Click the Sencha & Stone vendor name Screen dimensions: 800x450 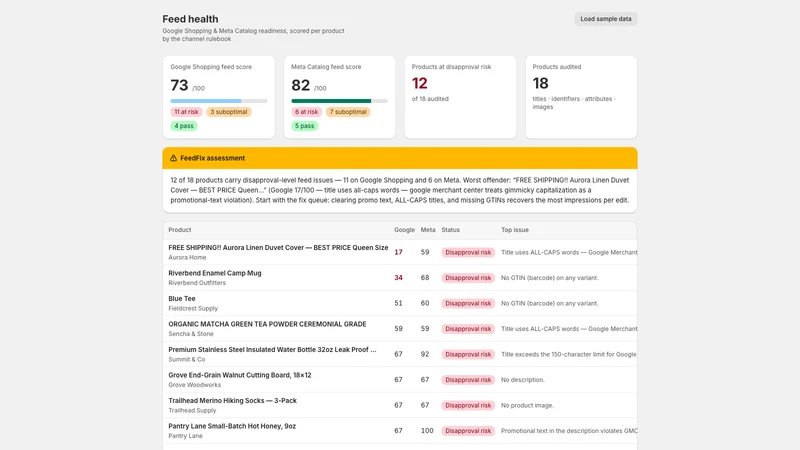tap(191, 334)
